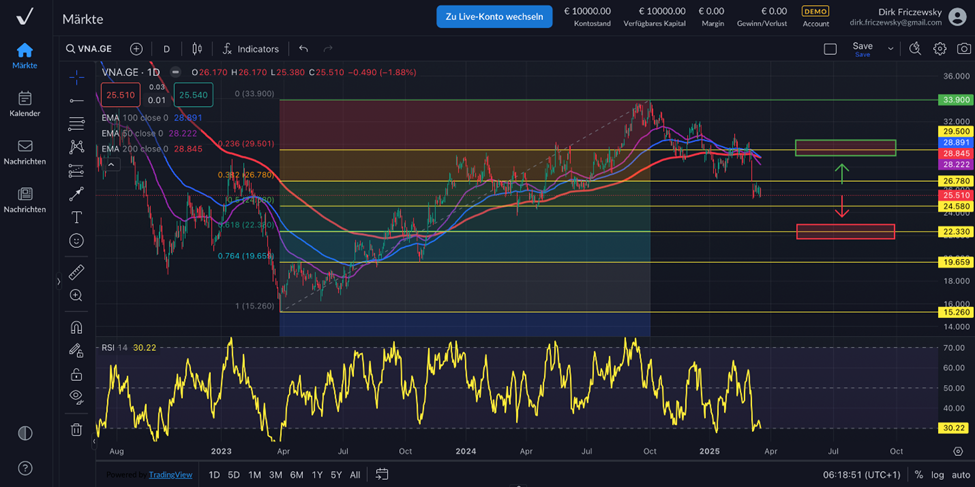Open the D interval dropdown
975x487 pixels.
tap(166, 49)
